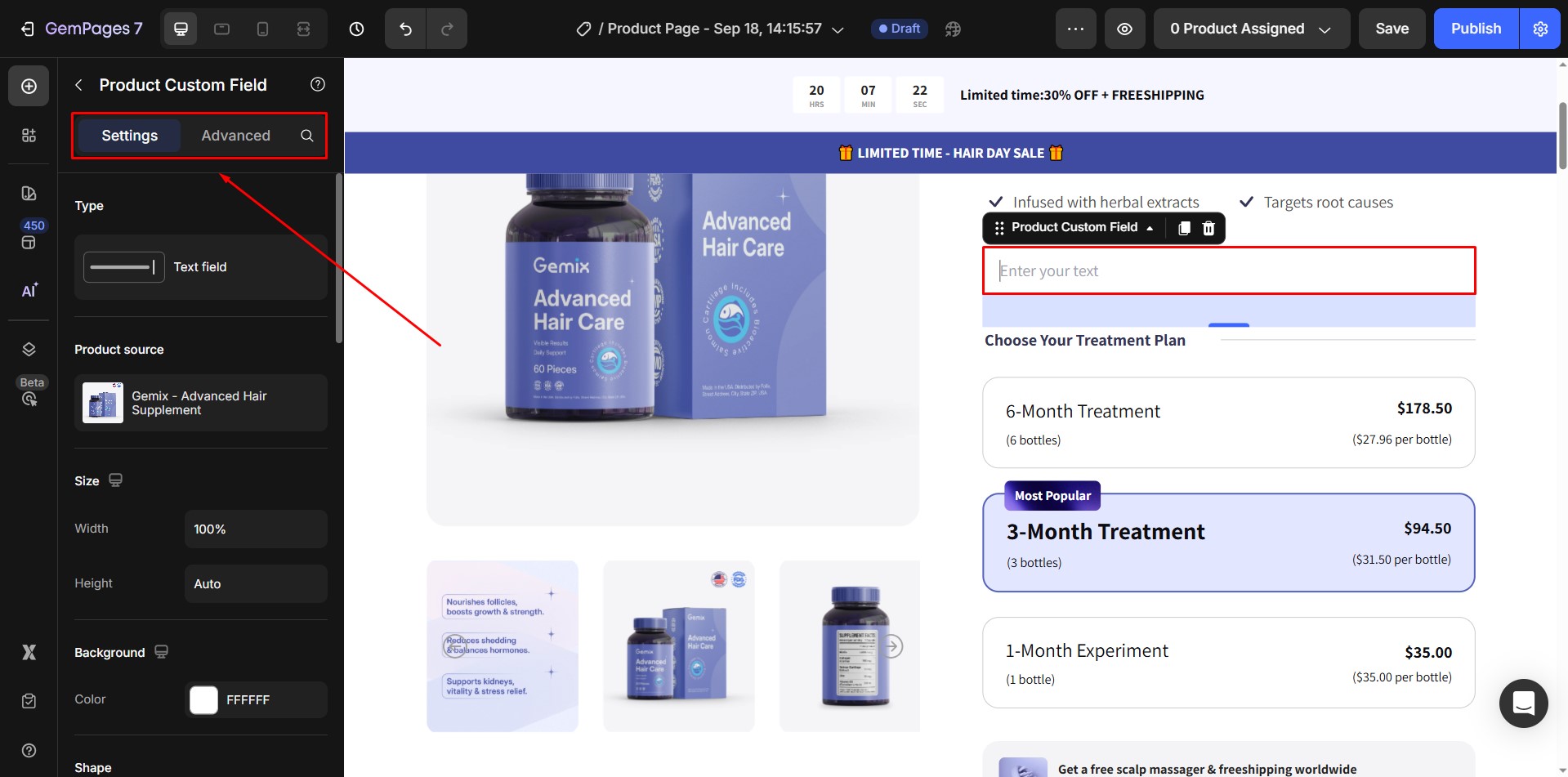Viewport: 1568px width, 777px height.
Task: Toggle device-specific settings for Background
Action: pyautogui.click(x=161, y=652)
